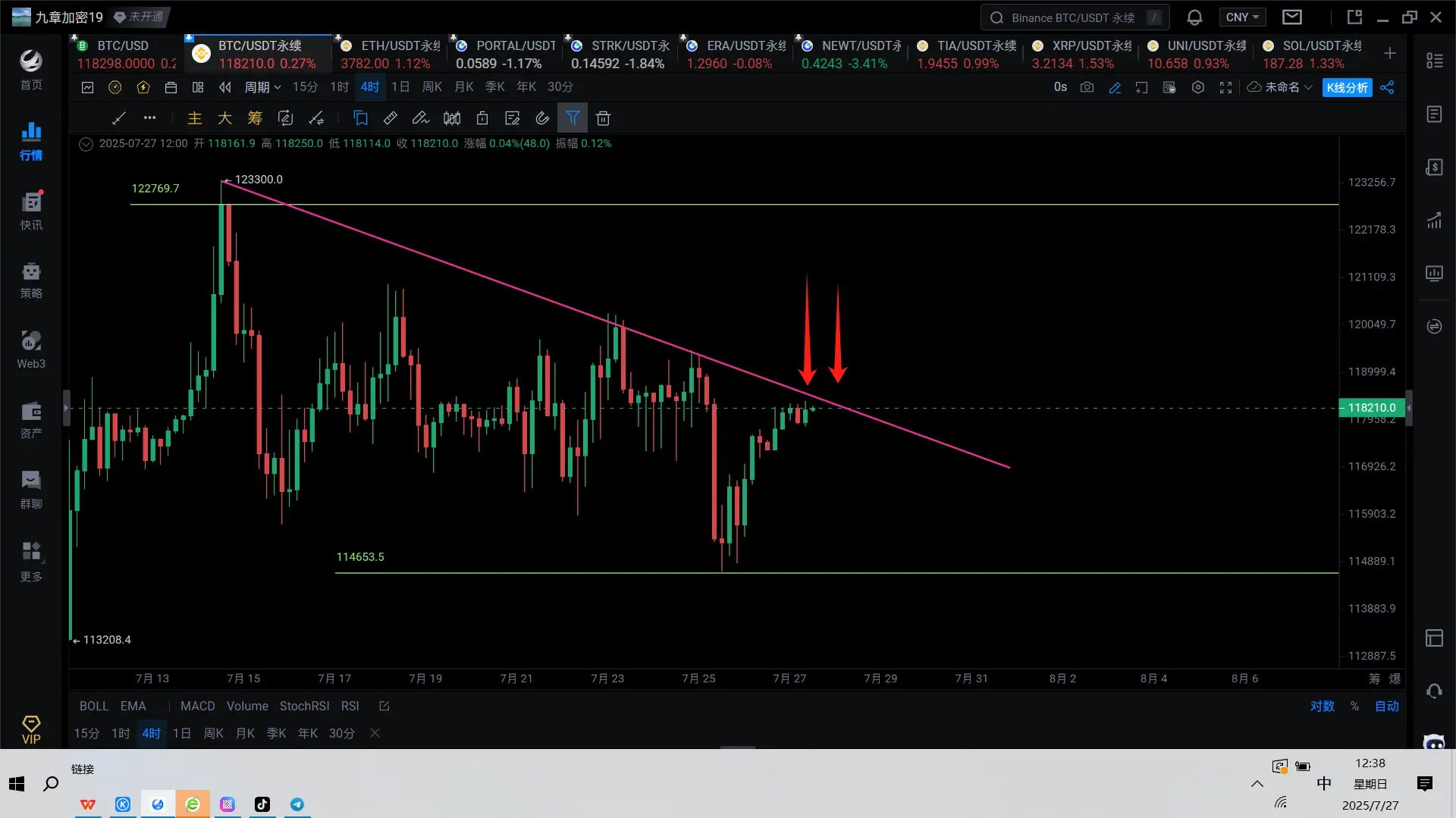Select the ruler measurement tool
The image size is (1456, 818).
[391, 118]
